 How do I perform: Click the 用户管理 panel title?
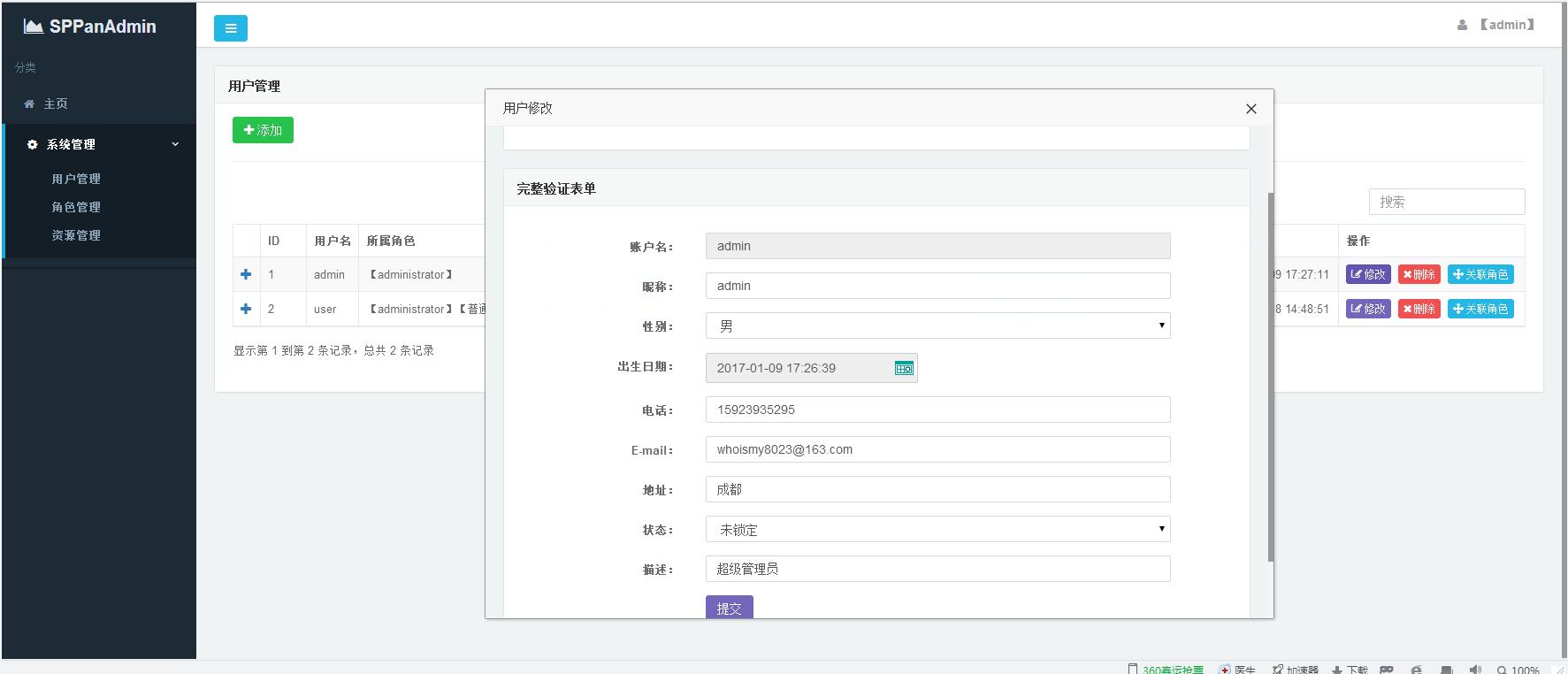[x=254, y=86]
